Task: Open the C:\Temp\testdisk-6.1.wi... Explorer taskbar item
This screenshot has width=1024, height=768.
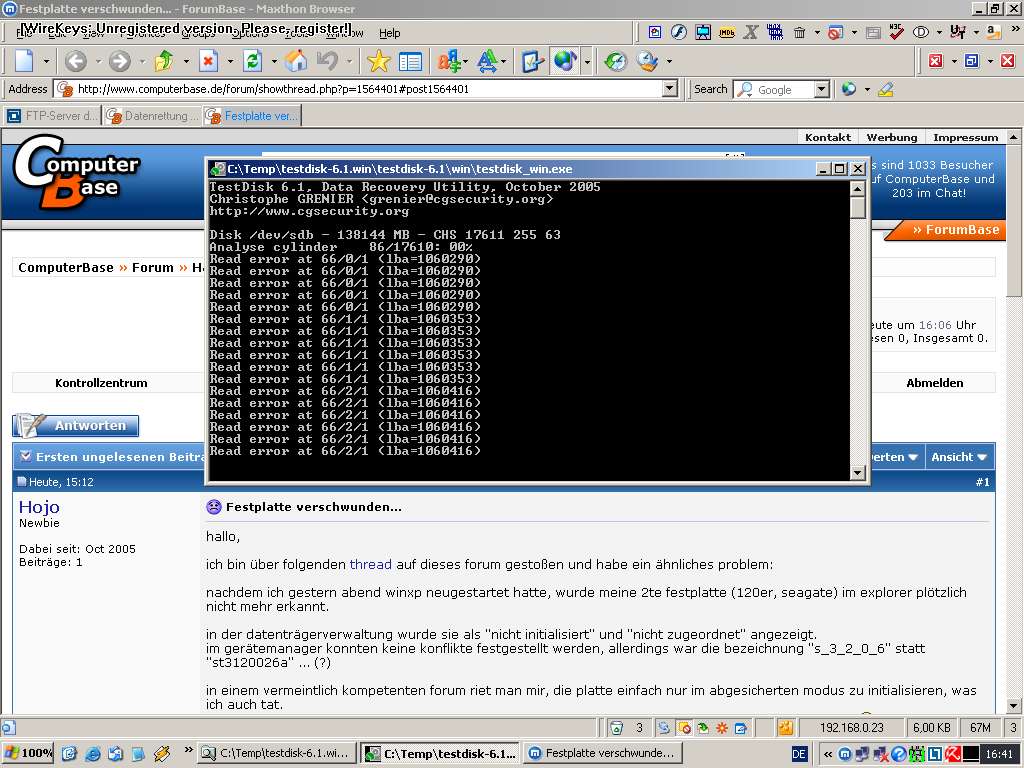Action: point(277,754)
